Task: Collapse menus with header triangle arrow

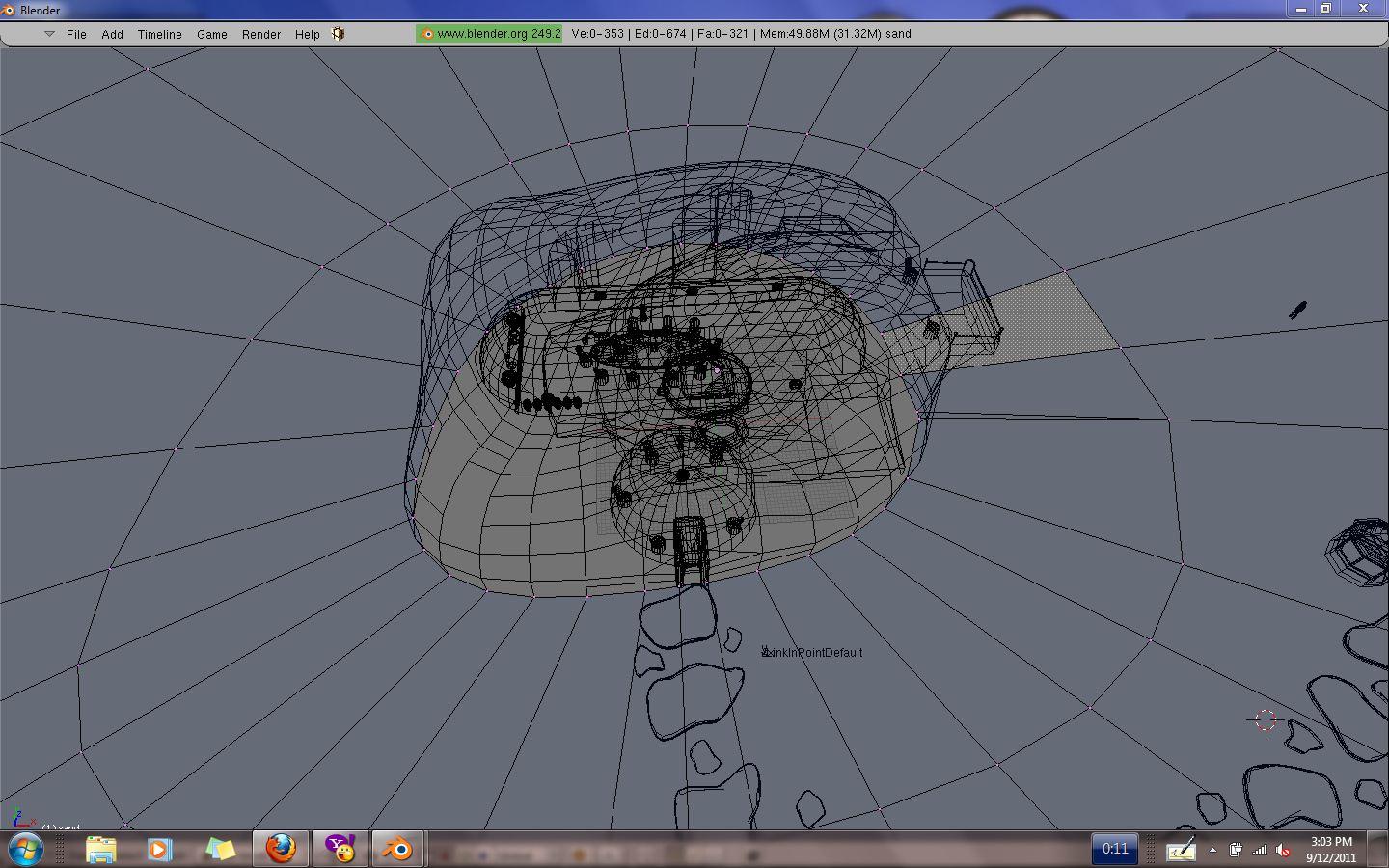Action: [49, 34]
